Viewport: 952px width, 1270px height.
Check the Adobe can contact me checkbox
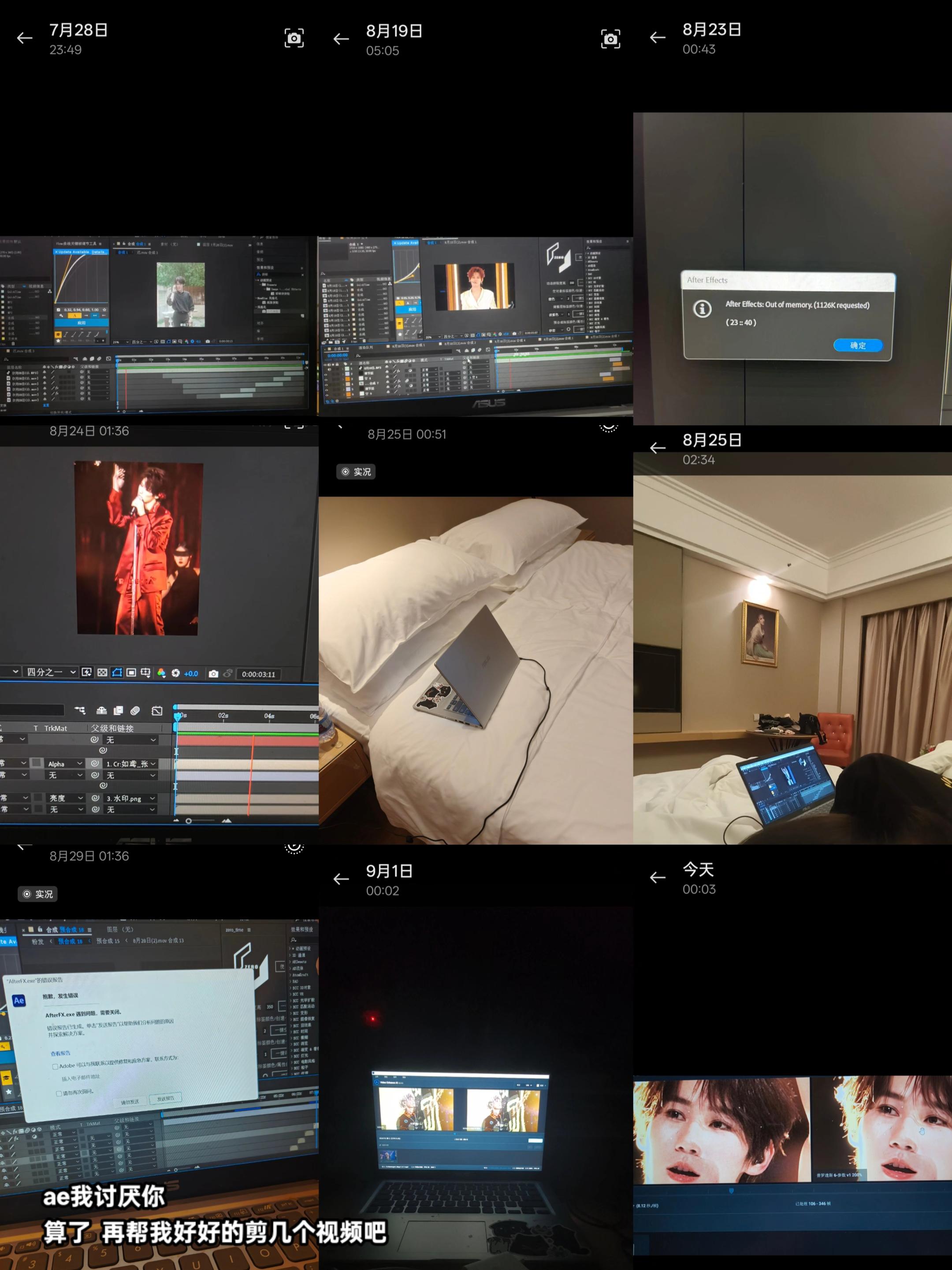(55, 1066)
